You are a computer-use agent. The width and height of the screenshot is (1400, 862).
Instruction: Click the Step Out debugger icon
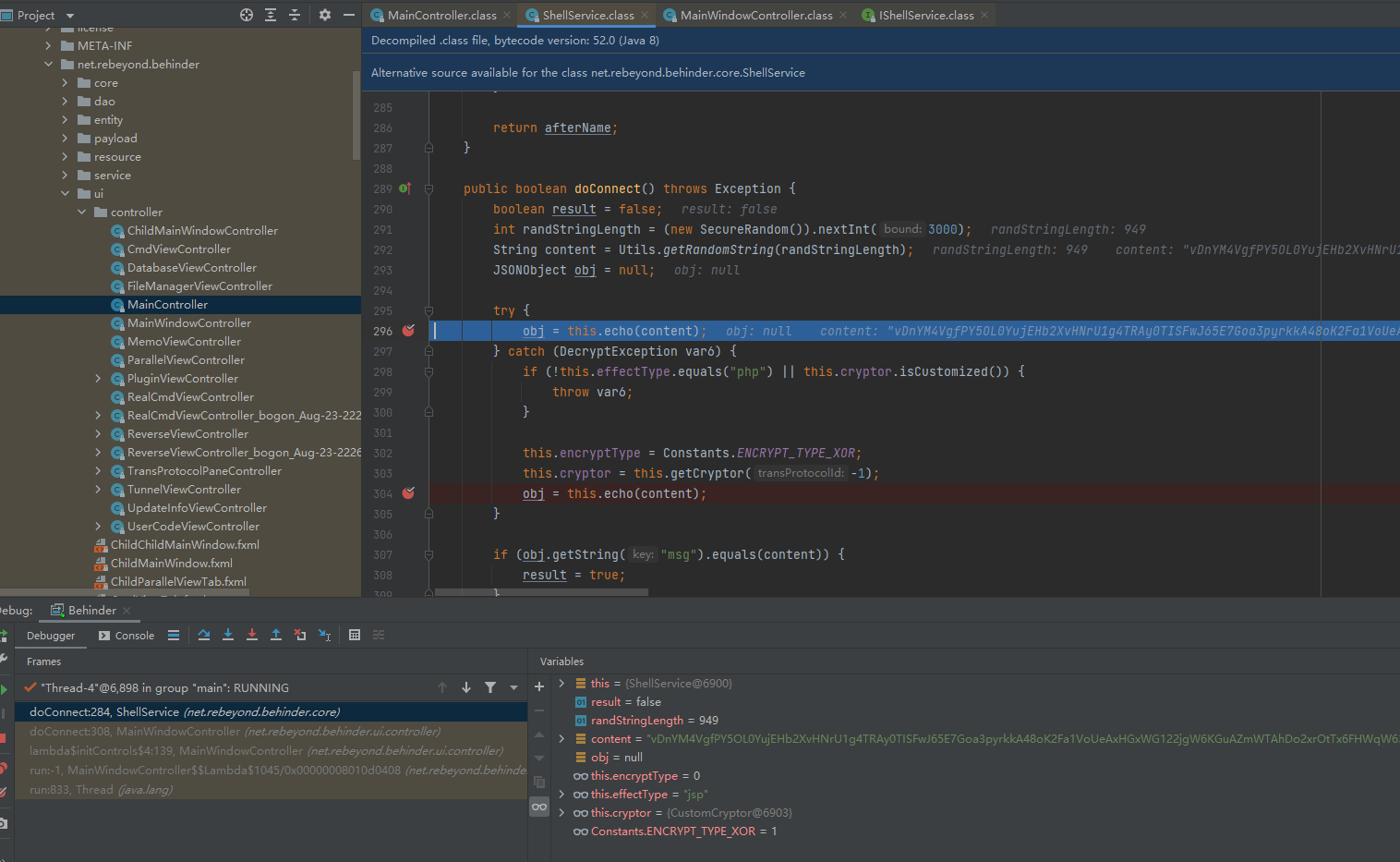click(276, 635)
